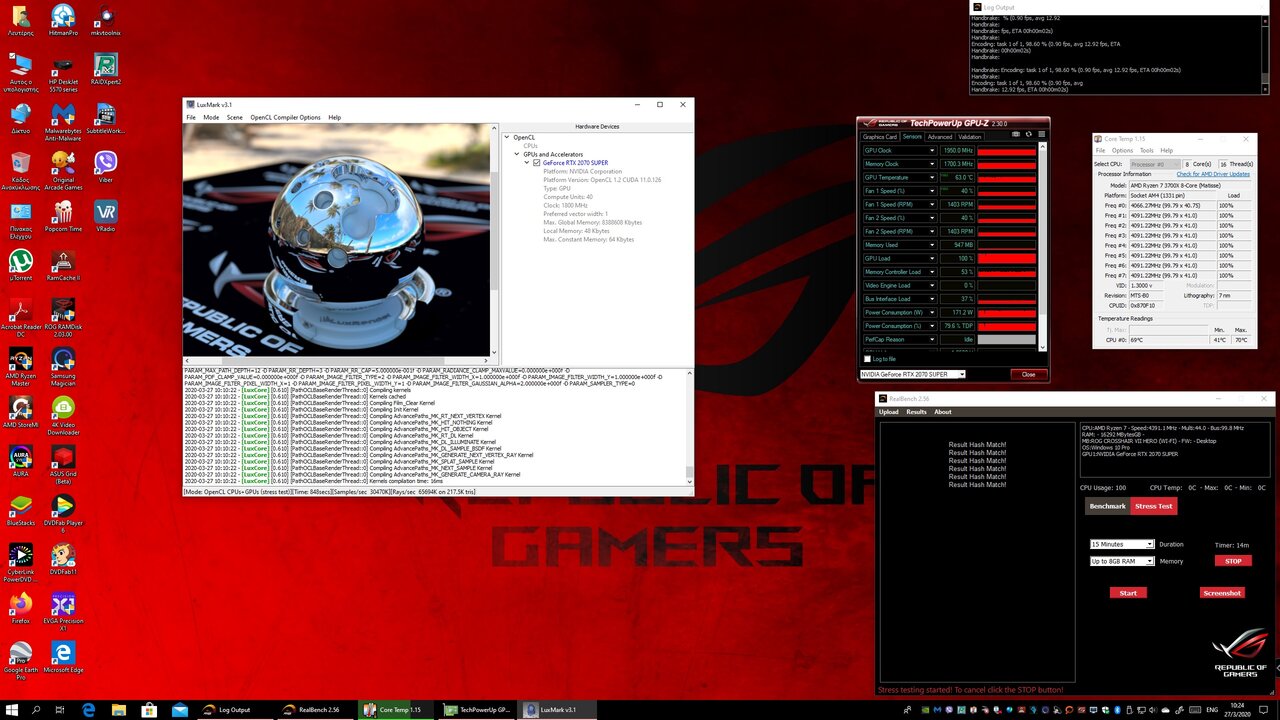Viewport: 1280px width, 720px height.
Task: Open 4K Video Downloader icon
Action: click(x=63, y=415)
